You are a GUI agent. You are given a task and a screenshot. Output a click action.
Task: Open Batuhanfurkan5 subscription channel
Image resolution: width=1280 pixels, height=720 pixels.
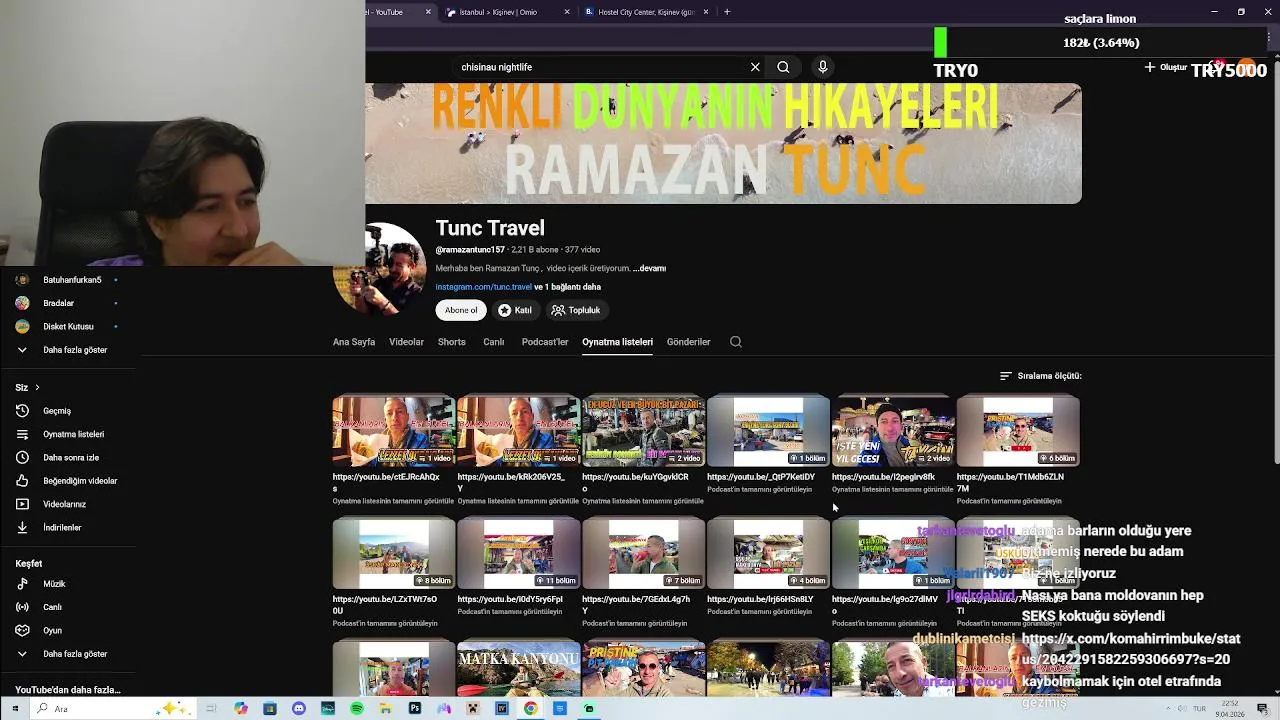pos(70,280)
